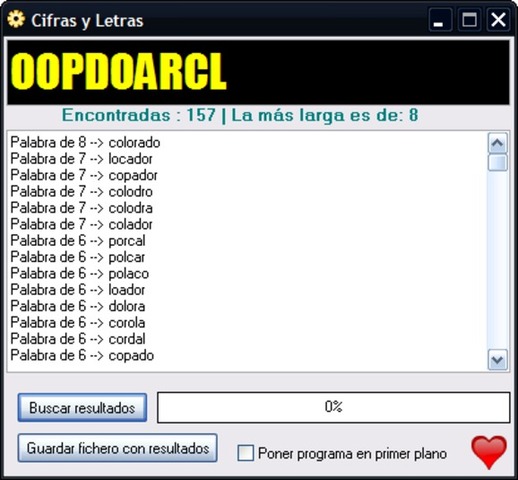The width and height of the screenshot is (518, 480).
Task: Select the word colorado in results
Action: click(134, 143)
